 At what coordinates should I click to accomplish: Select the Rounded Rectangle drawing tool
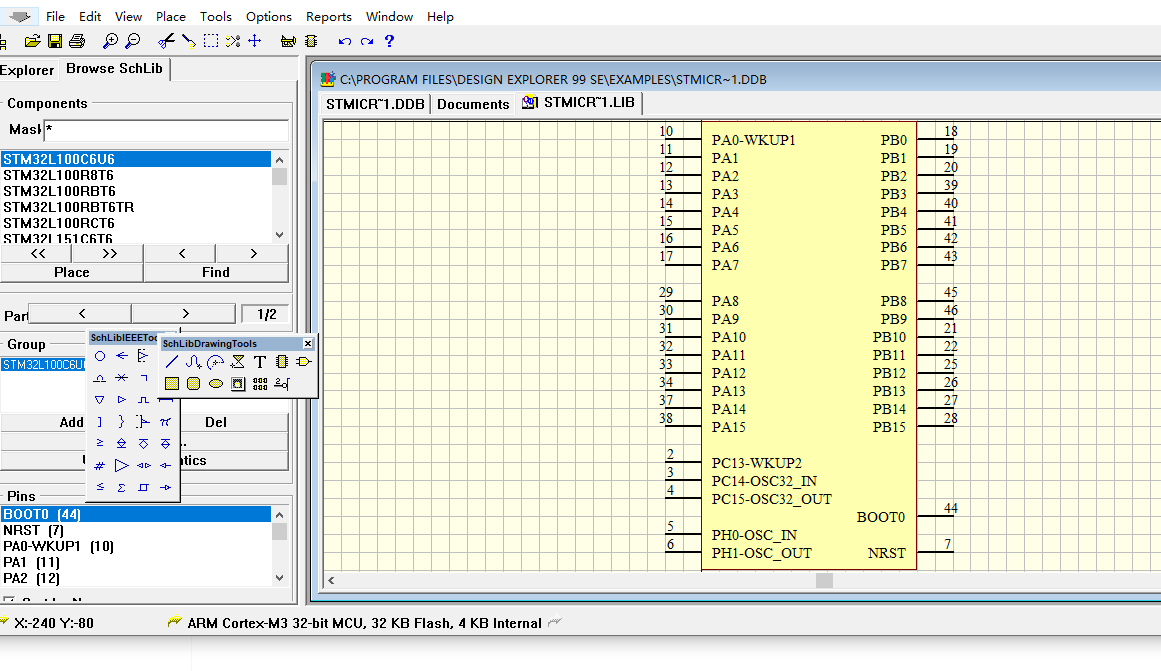click(x=193, y=384)
